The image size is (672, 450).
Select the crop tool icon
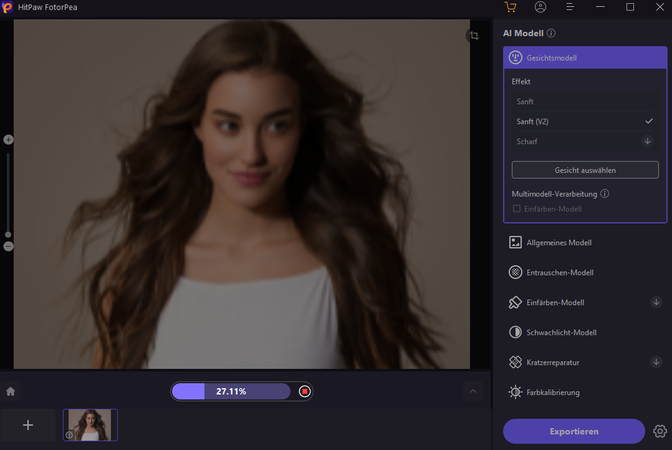coord(474,36)
